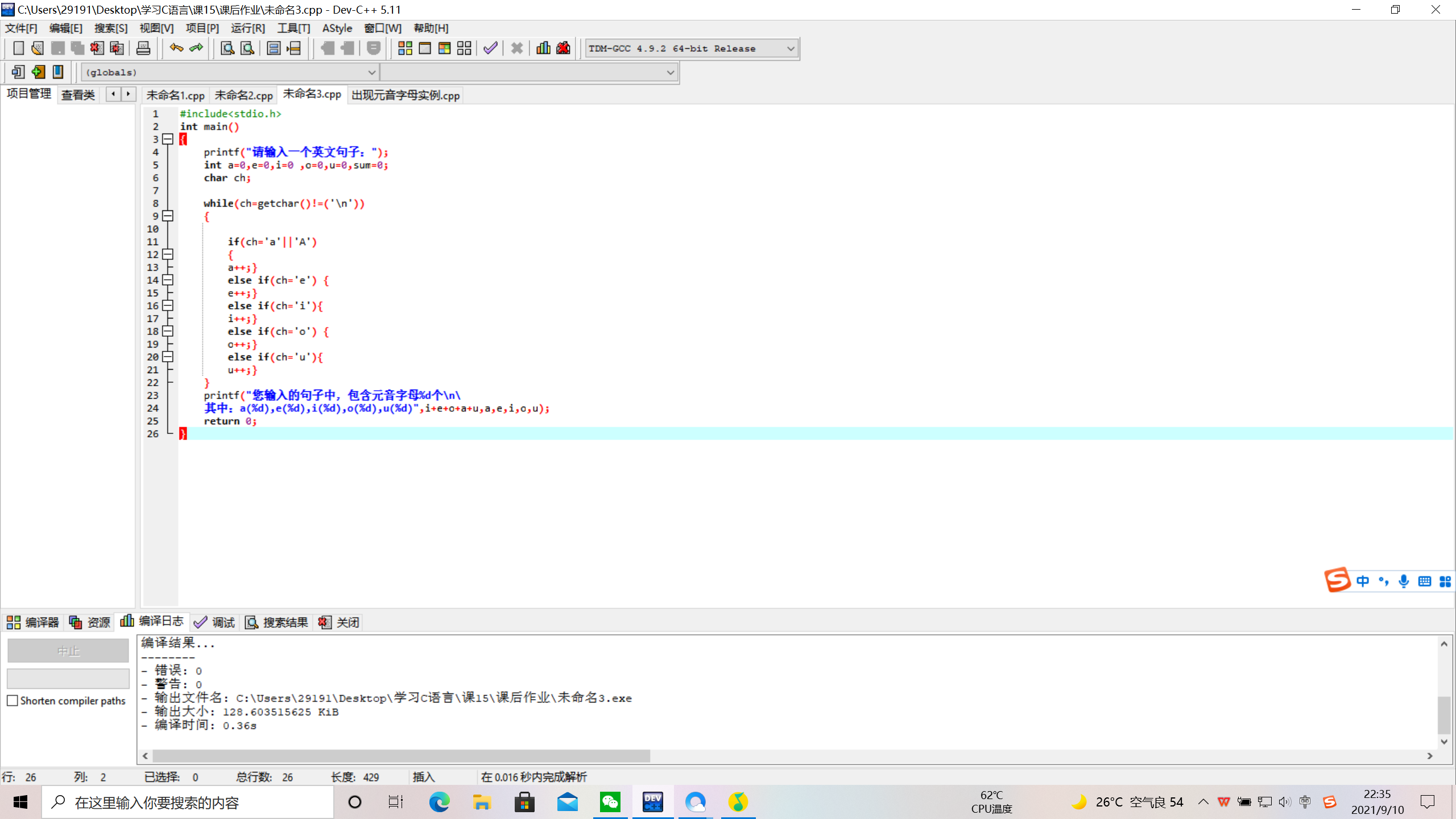Open the AStyle menu
The width and height of the screenshot is (1456, 819).
337,28
